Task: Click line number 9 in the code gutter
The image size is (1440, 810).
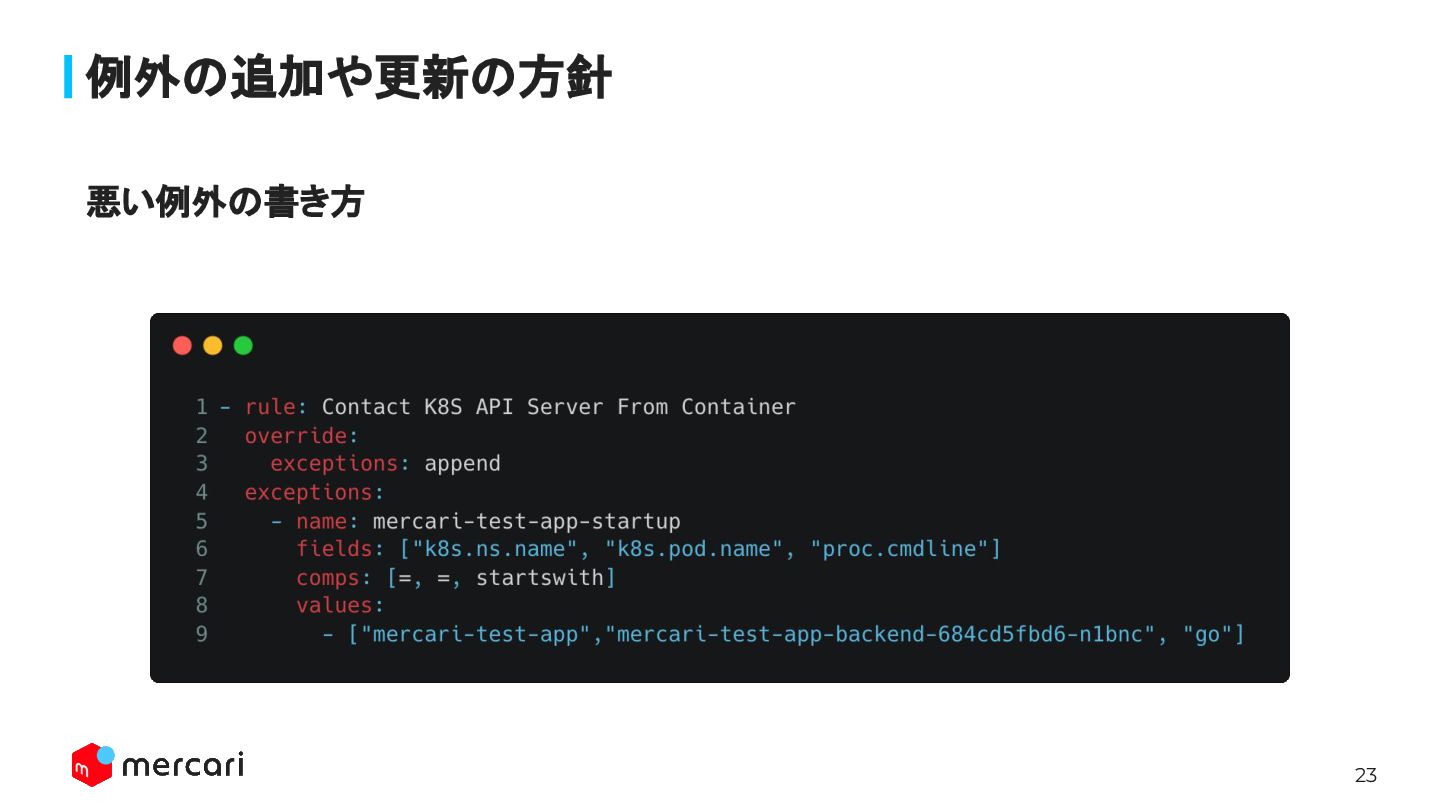Action: coord(202,634)
